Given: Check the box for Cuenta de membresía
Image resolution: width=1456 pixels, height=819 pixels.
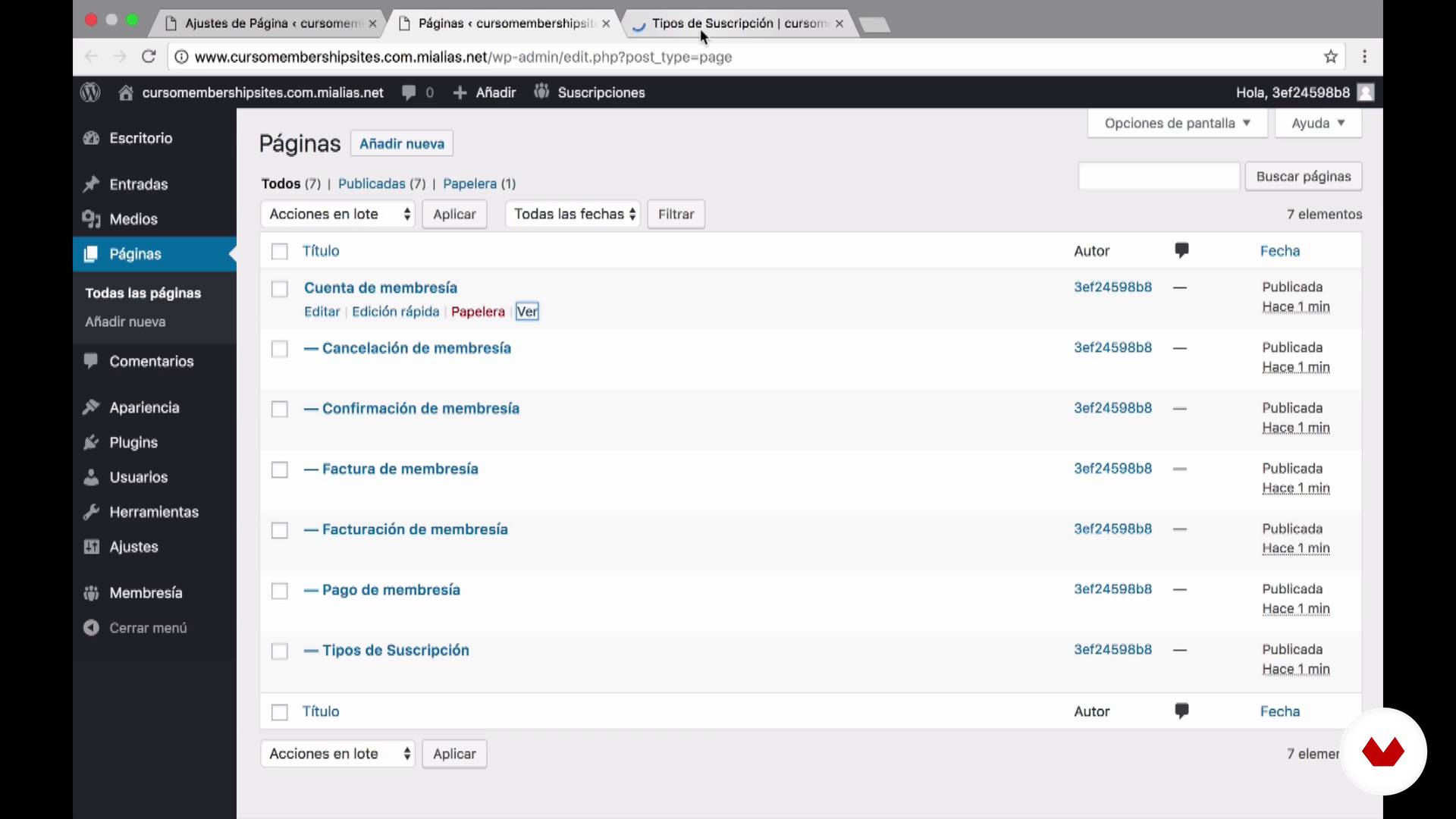Looking at the screenshot, I should pyautogui.click(x=280, y=289).
